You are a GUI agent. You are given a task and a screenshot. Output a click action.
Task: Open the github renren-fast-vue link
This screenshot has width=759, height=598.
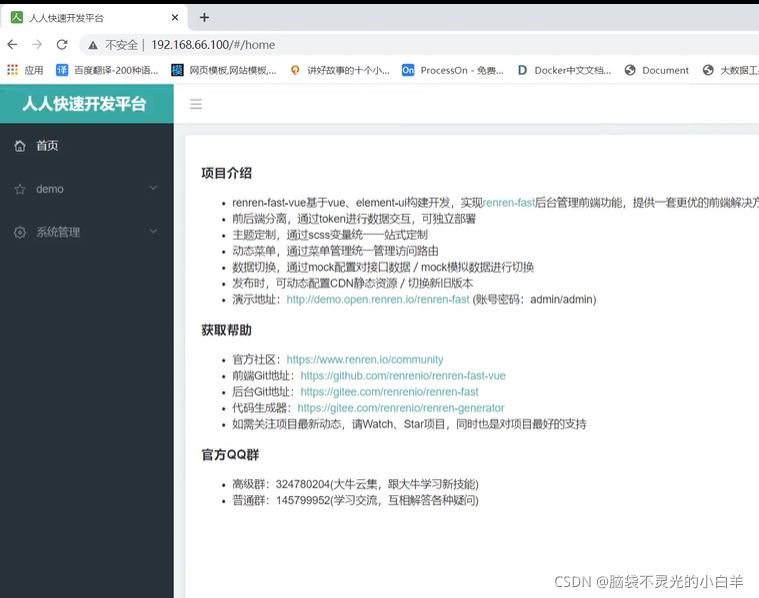click(x=403, y=376)
